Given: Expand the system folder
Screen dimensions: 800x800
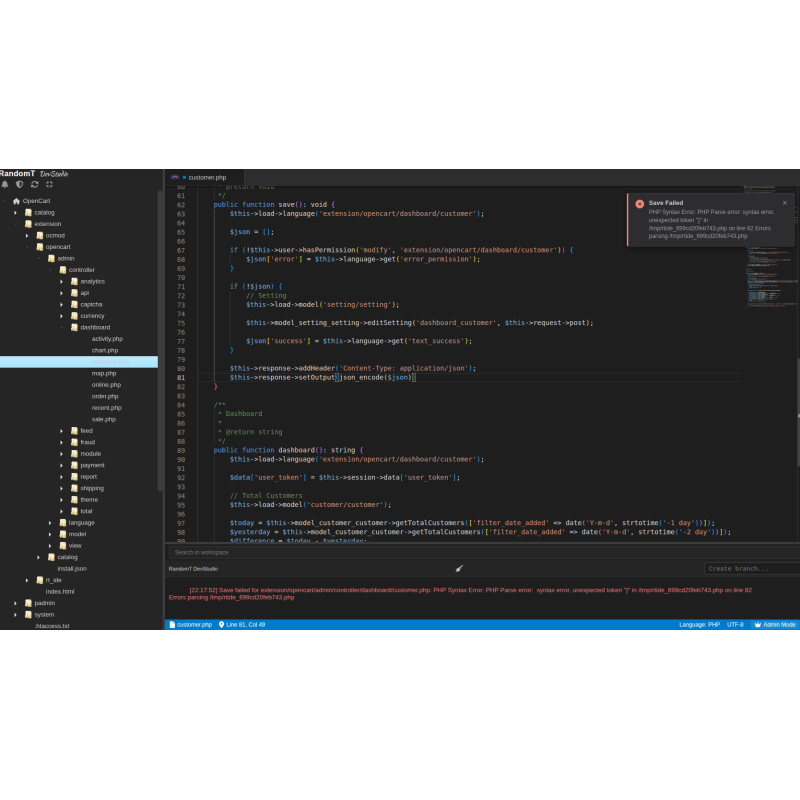Looking at the screenshot, I should [x=15, y=614].
